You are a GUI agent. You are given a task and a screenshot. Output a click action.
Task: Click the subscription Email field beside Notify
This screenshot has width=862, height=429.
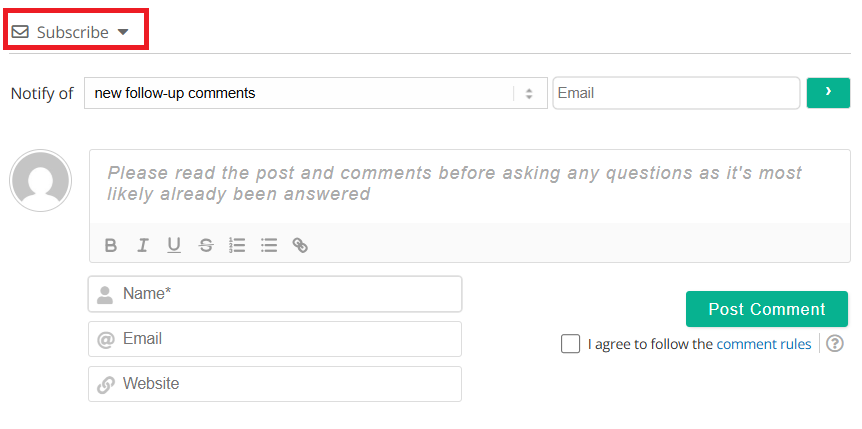pyautogui.click(x=676, y=93)
